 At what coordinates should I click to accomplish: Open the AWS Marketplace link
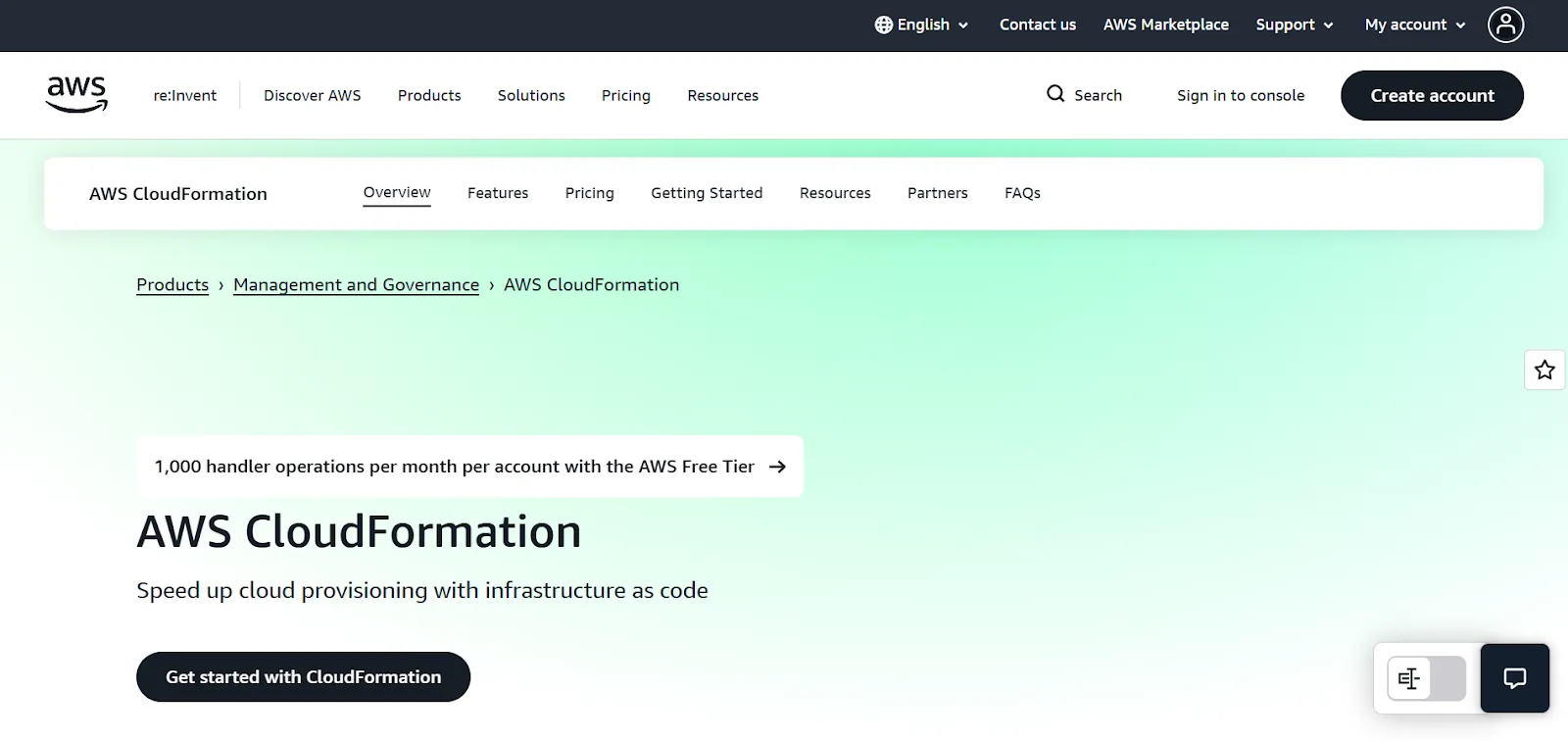point(1165,25)
